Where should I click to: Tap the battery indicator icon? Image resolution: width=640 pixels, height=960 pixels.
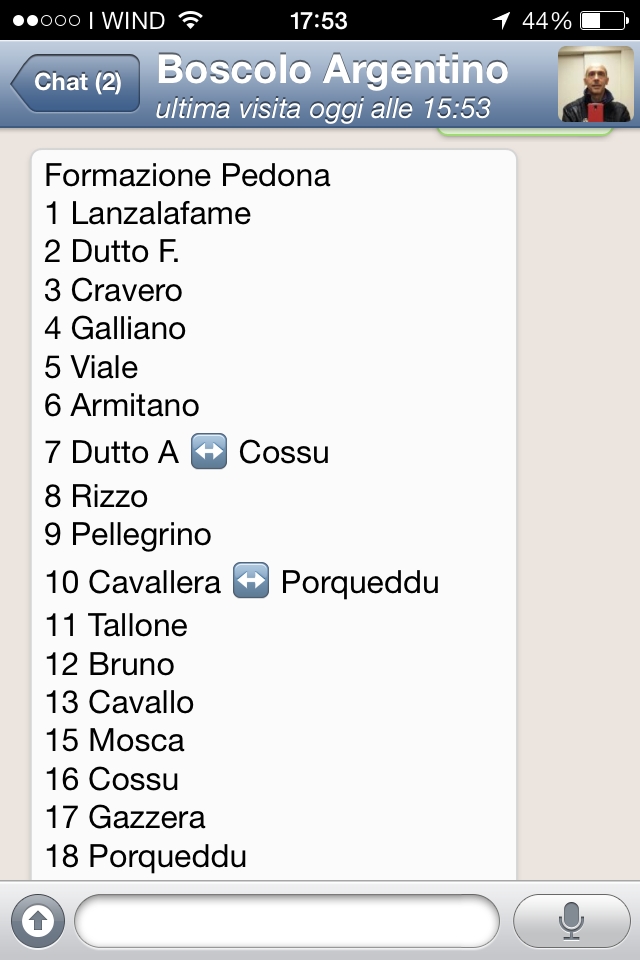(604, 21)
